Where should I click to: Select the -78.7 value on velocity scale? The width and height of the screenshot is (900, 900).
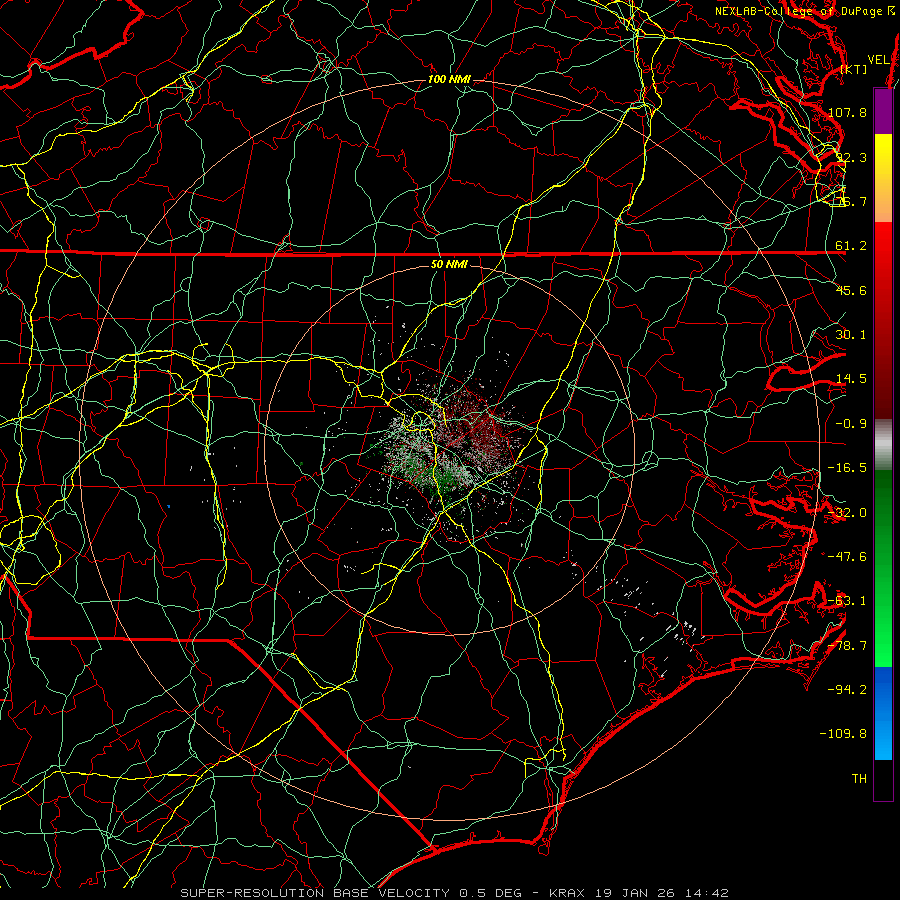[x=847, y=646]
